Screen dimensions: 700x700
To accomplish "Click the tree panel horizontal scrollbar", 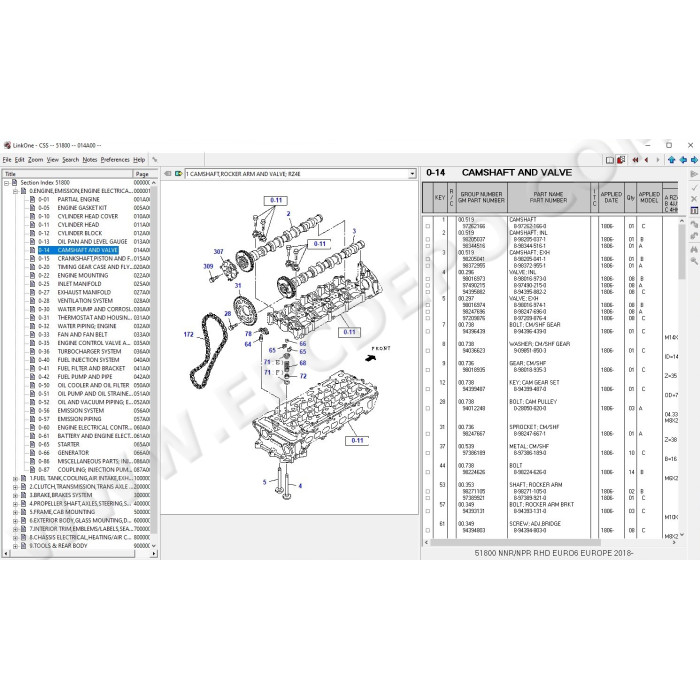I will point(79,554).
